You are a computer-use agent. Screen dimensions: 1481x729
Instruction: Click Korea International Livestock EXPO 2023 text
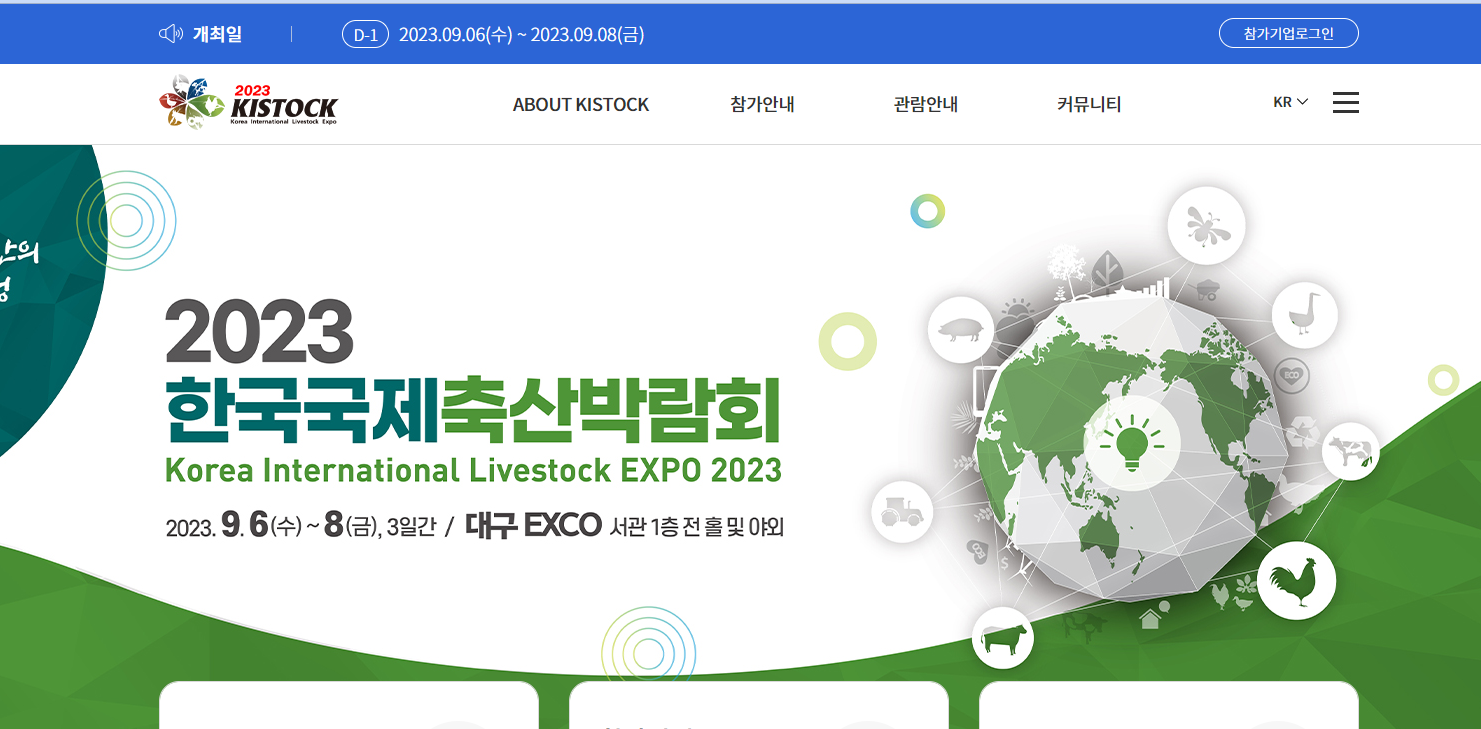pos(473,470)
